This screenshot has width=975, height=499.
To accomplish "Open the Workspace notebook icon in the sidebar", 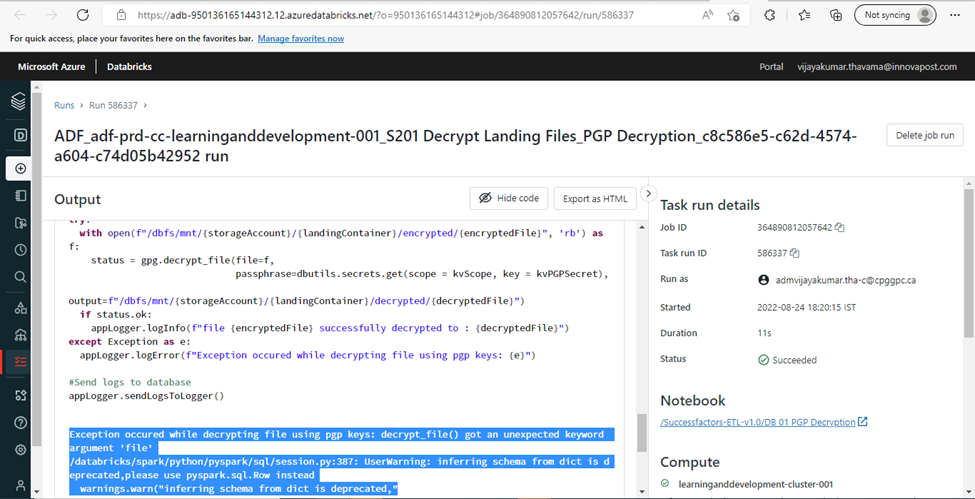I will click(x=20, y=195).
